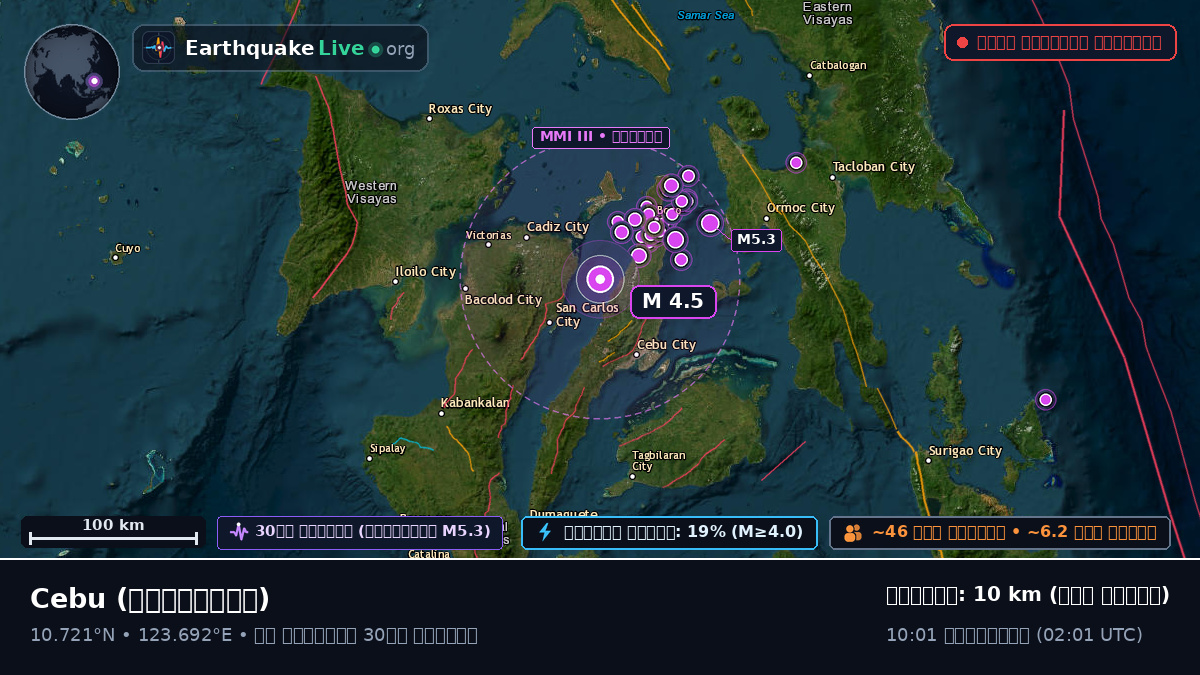Click the Catbalogan label
This screenshot has width=1200, height=675.
(838, 66)
